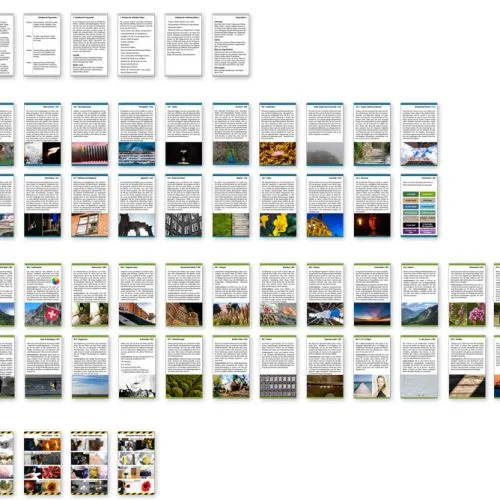500x500 pixels.
Task: Select the page with white feather on black
Action: (43, 134)
